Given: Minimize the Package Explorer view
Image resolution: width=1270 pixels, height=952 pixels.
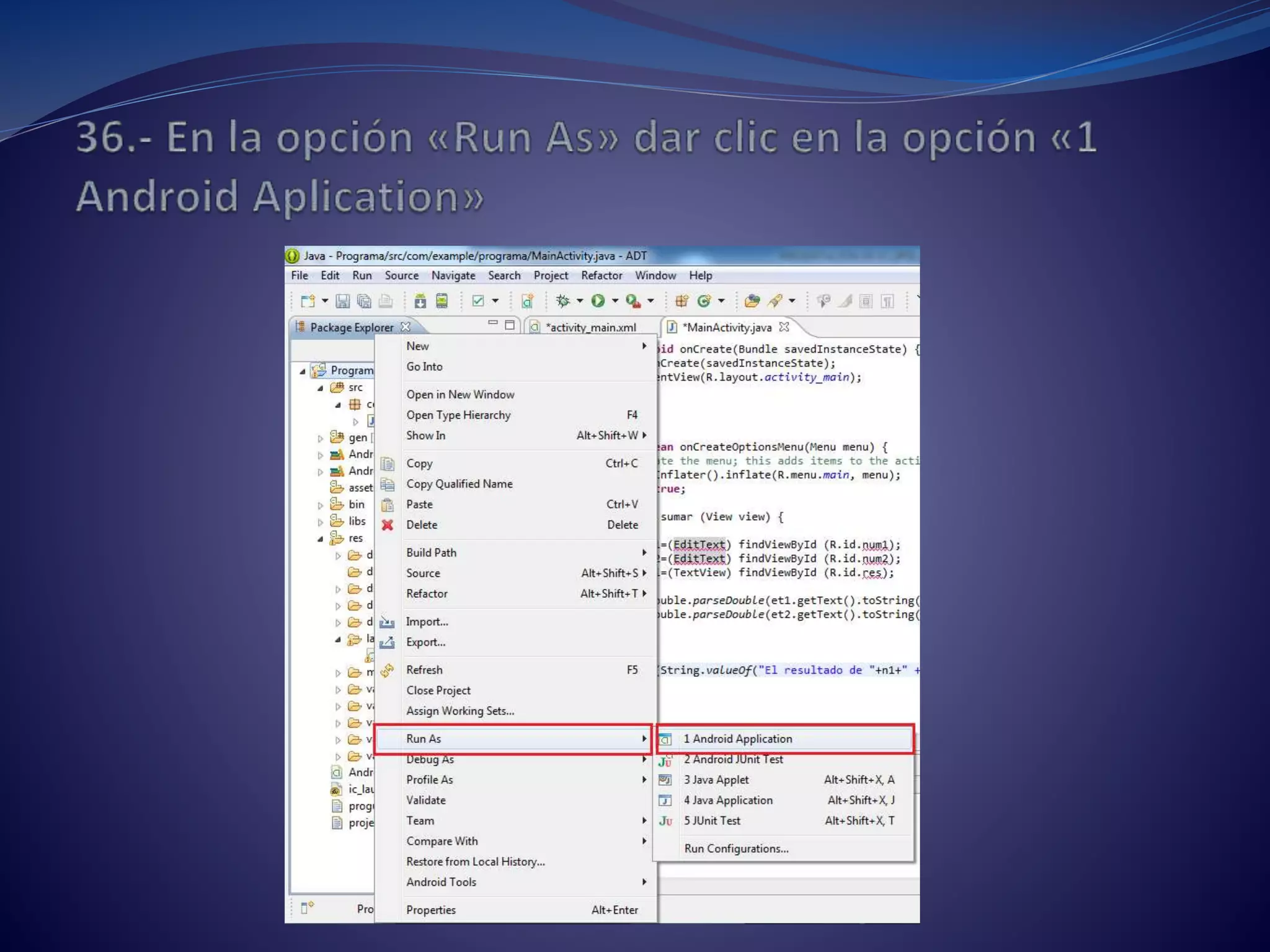Looking at the screenshot, I should pyautogui.click(x=493, y=324).
